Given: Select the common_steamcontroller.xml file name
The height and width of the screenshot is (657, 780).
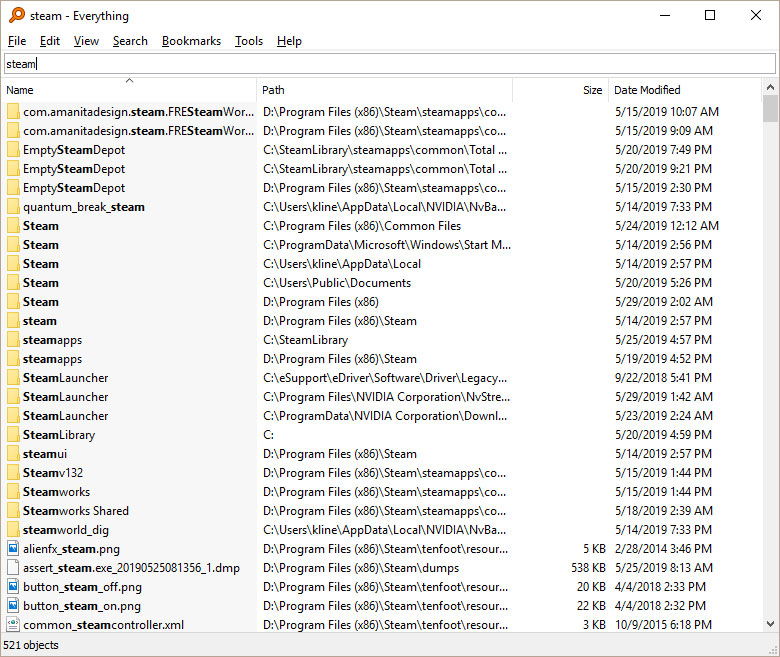Looking at the screenshot, I should (x=103, y=625).
